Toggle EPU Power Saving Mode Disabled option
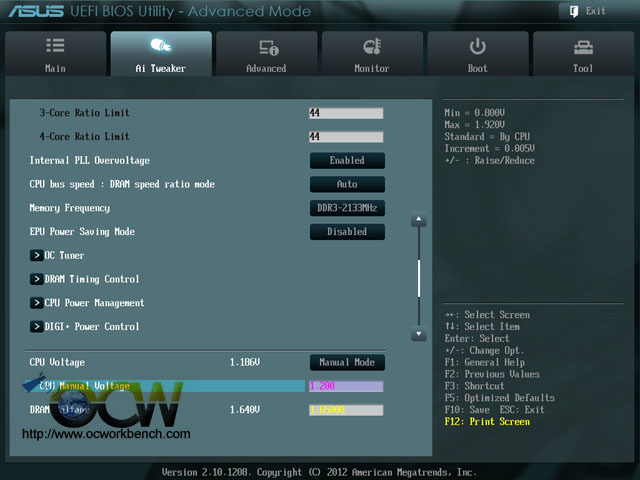 [x=347, y=232]
